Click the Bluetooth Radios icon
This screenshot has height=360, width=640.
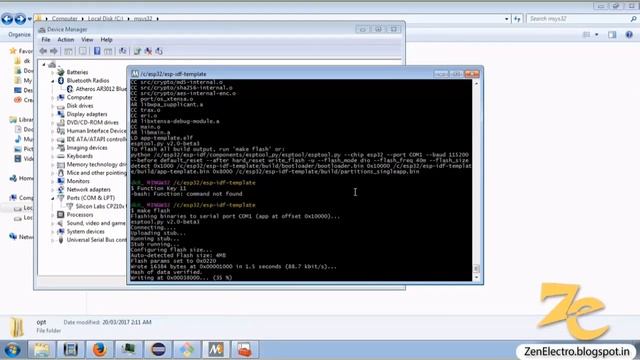tap(61, 80)
